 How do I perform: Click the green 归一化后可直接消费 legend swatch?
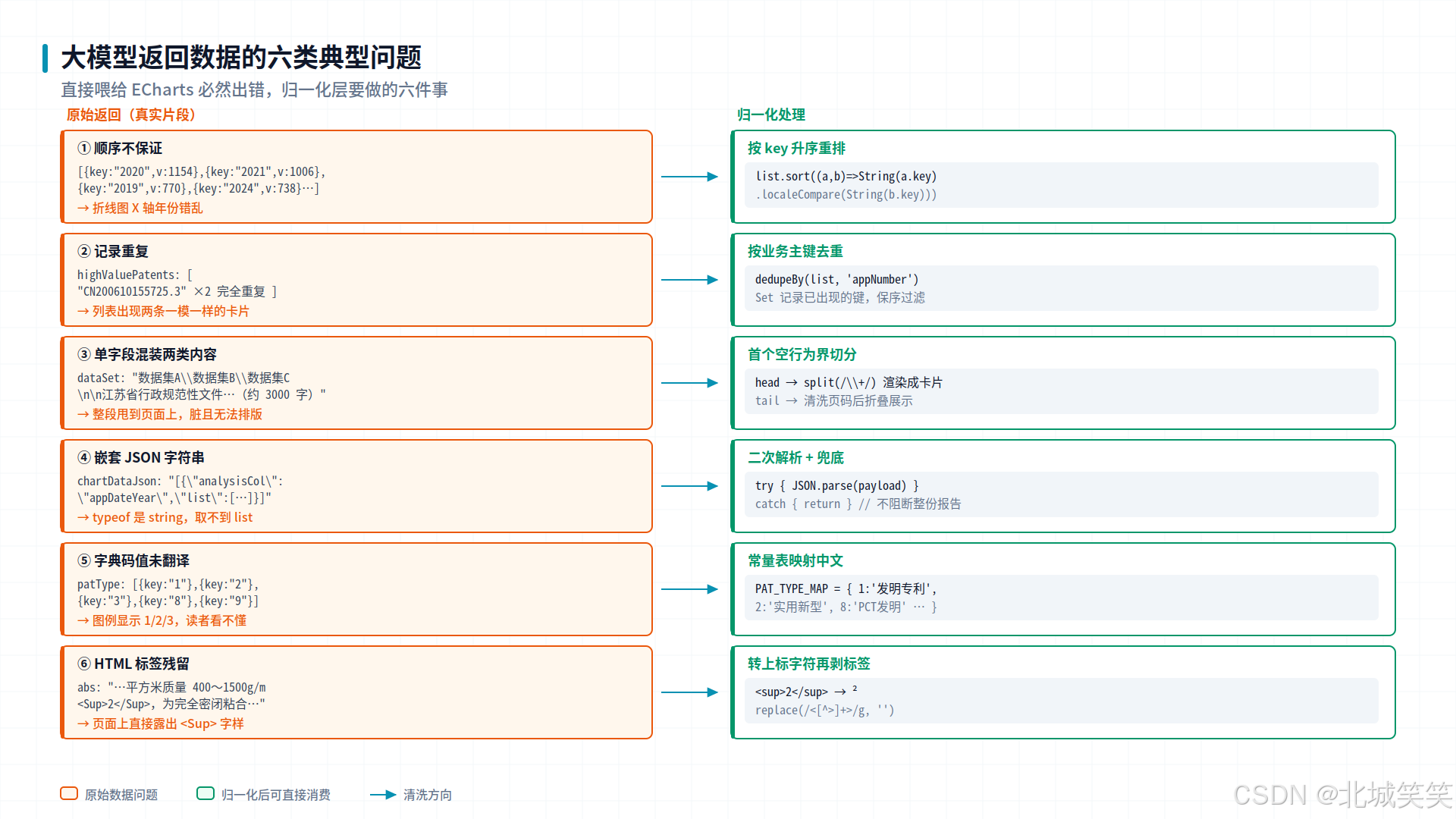(x=206, y=794)
